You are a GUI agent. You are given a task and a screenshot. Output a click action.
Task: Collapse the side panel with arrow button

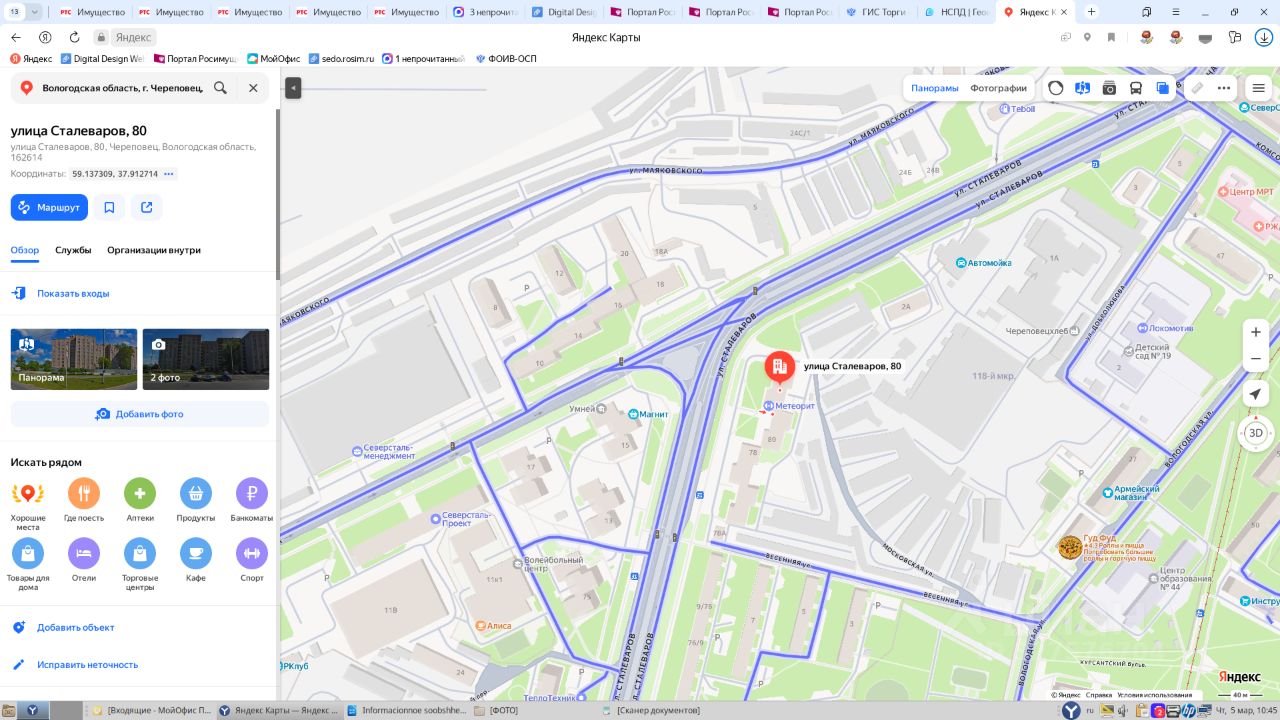[293, 88]
